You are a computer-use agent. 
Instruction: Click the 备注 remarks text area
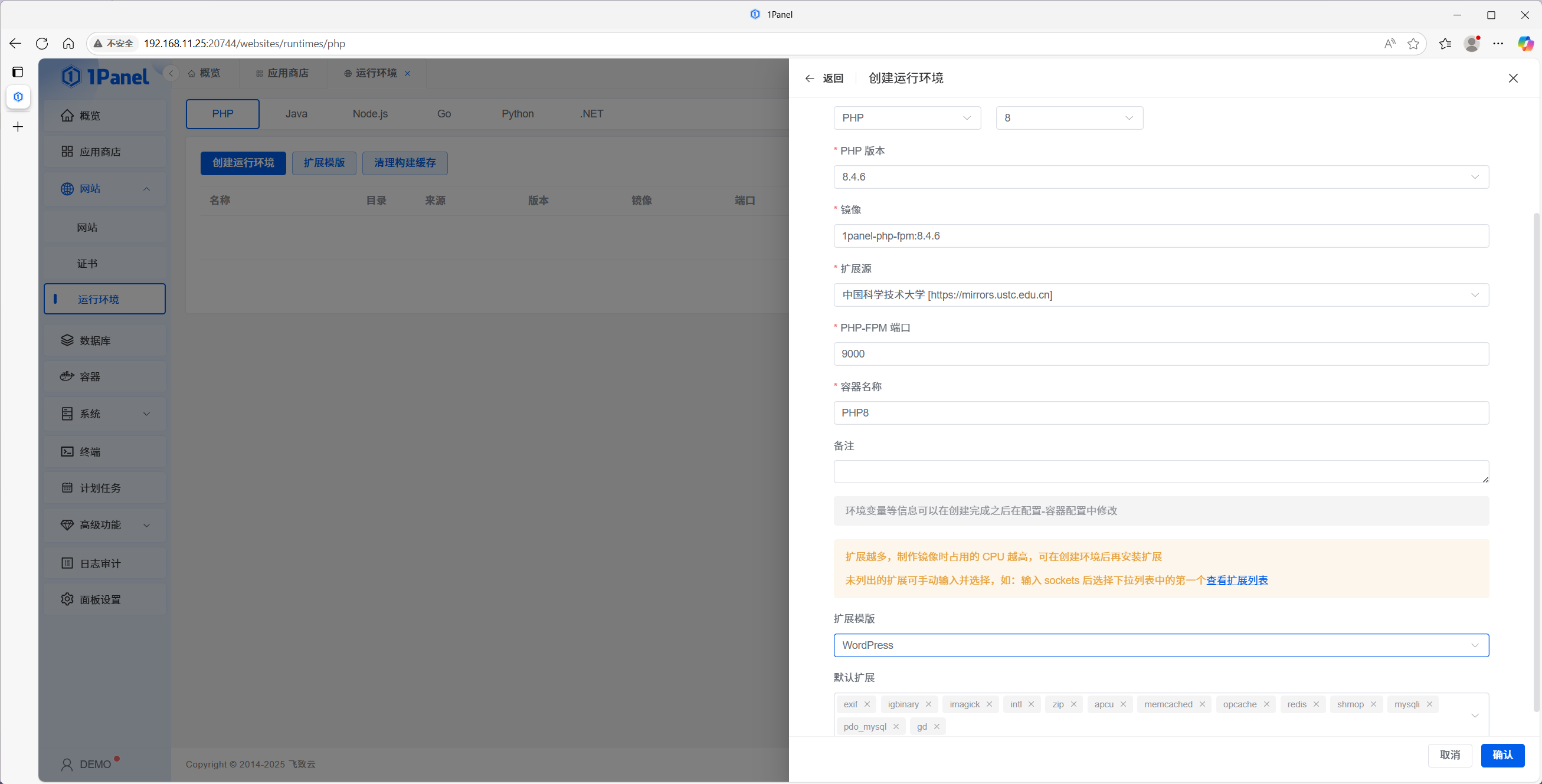pos(1160,471)
